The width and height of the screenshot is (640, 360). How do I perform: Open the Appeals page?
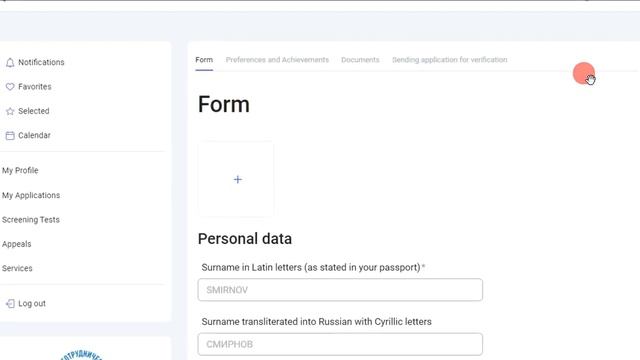pos(16,244)
